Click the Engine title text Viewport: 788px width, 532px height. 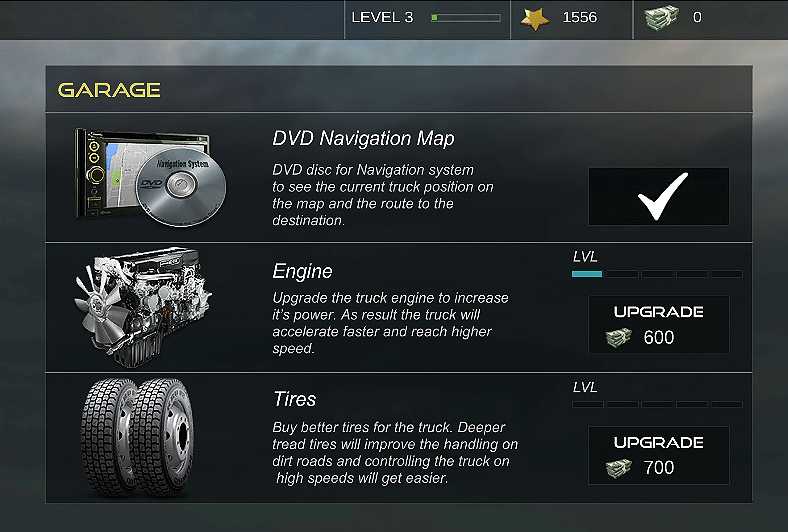[303, 271]
